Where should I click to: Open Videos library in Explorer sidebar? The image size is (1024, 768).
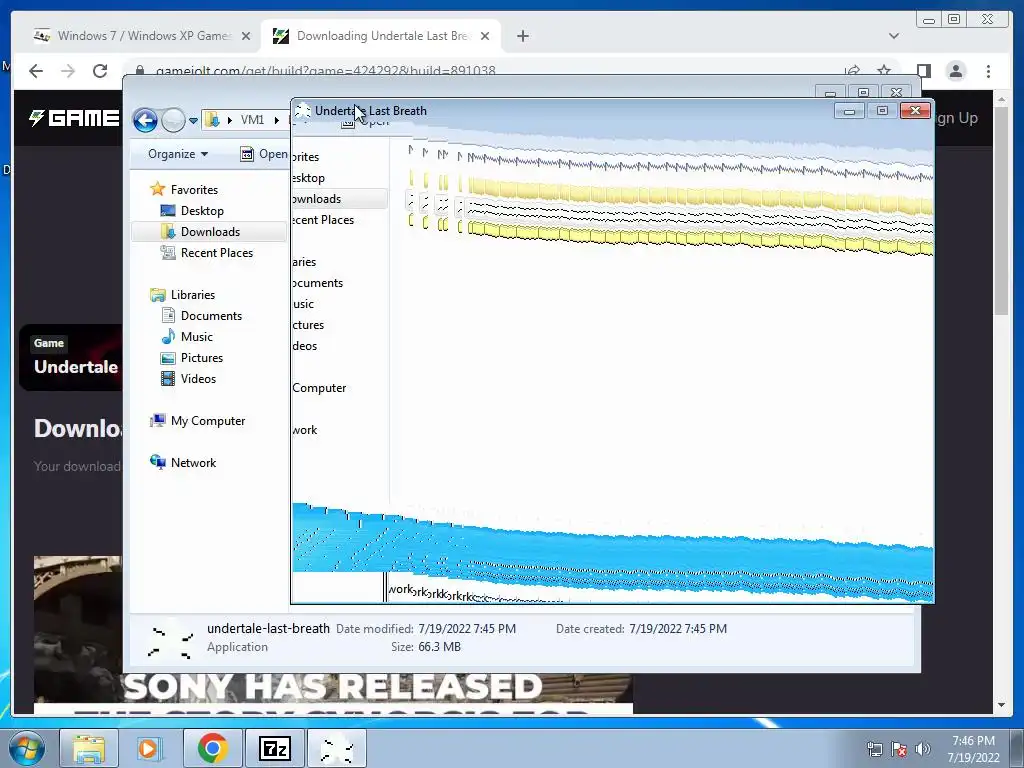(x=198, y=378)
